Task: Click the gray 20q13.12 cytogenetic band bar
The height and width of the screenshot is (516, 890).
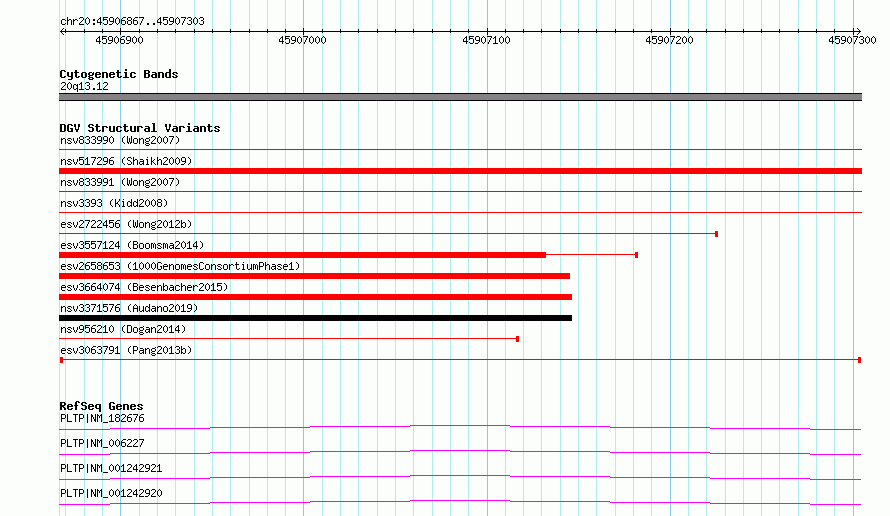Action: click(x=460, y=97)
